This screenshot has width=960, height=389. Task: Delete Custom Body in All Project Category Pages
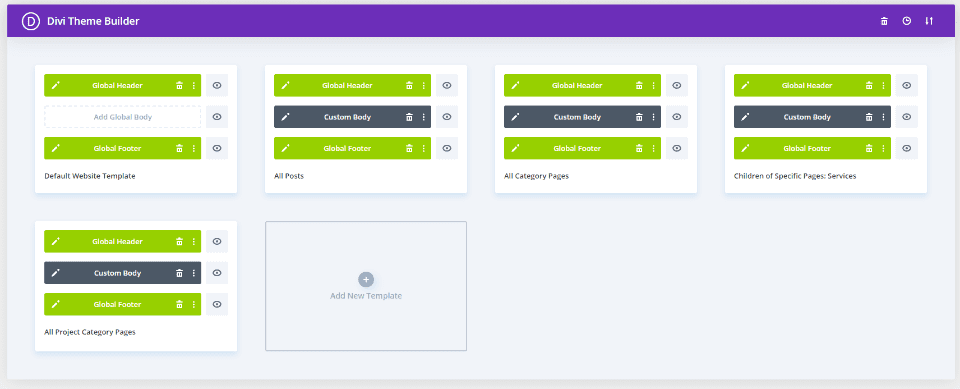click(x=179, y=273)
